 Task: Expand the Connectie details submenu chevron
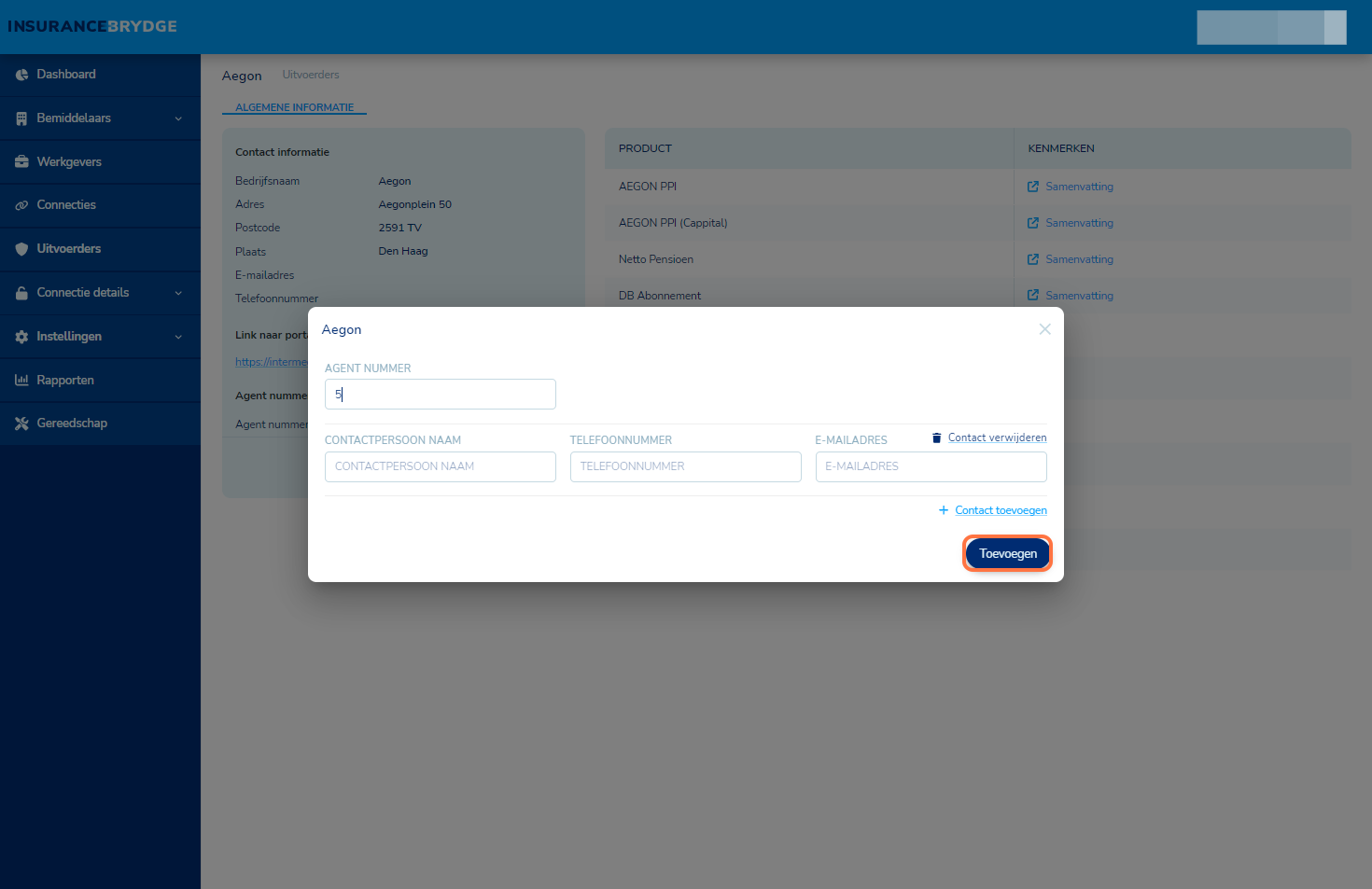[x=178, y=293]
